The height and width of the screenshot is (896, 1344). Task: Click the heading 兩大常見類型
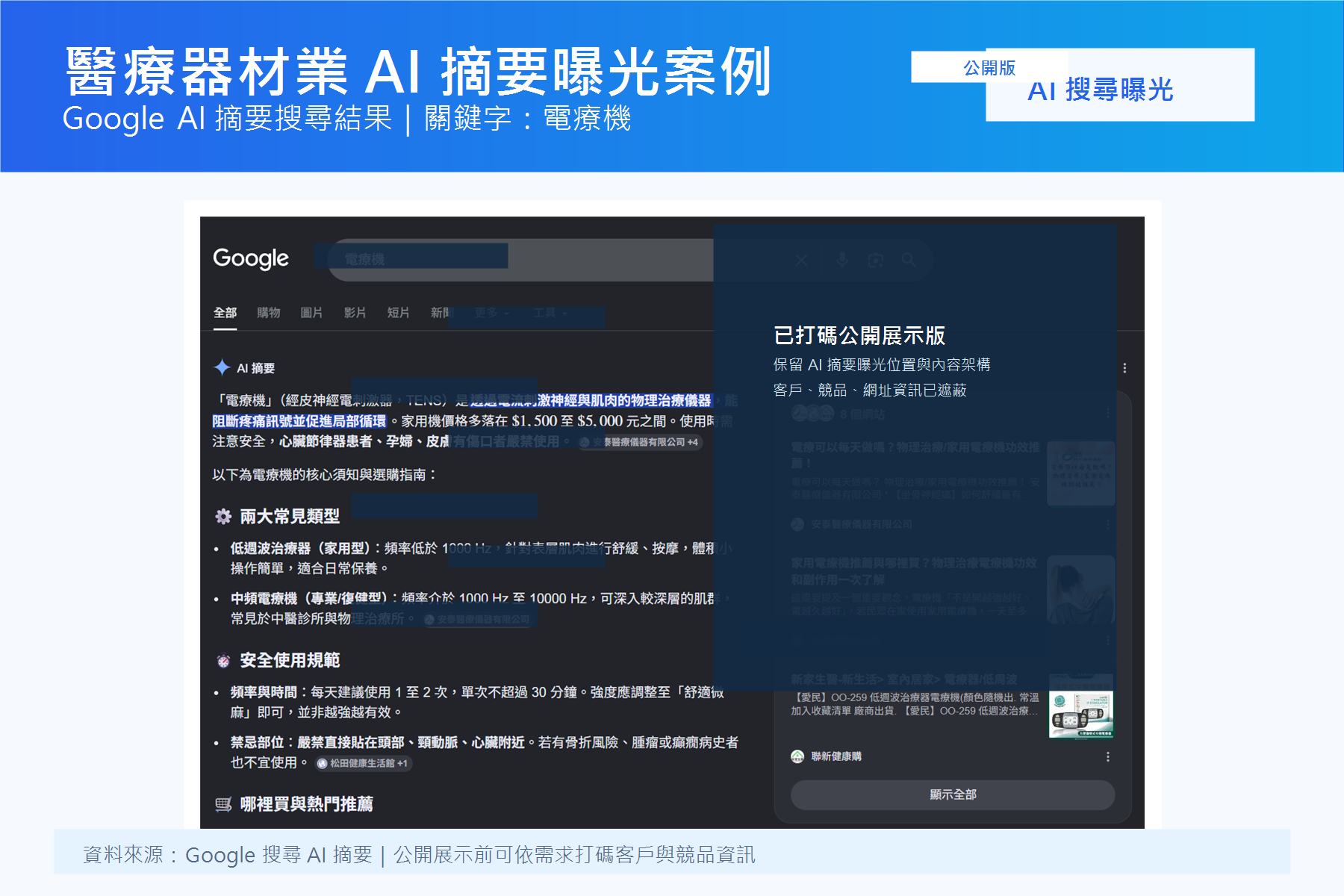[x=290, y=517]
